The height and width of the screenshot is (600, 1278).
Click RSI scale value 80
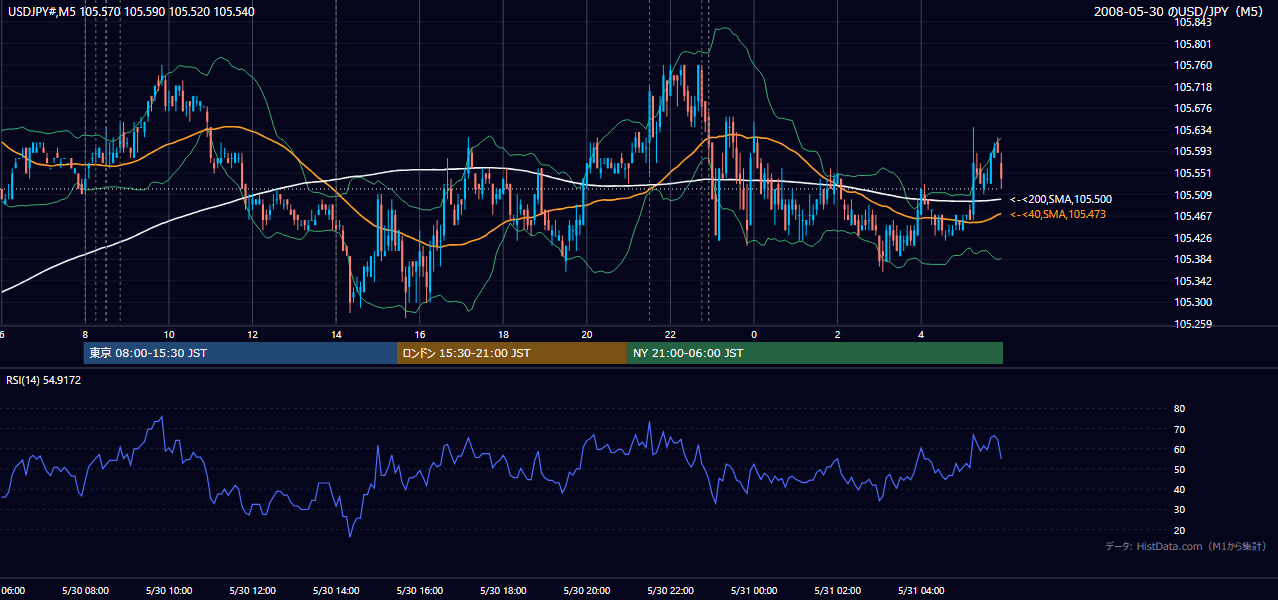click(x=1179, y=409)
